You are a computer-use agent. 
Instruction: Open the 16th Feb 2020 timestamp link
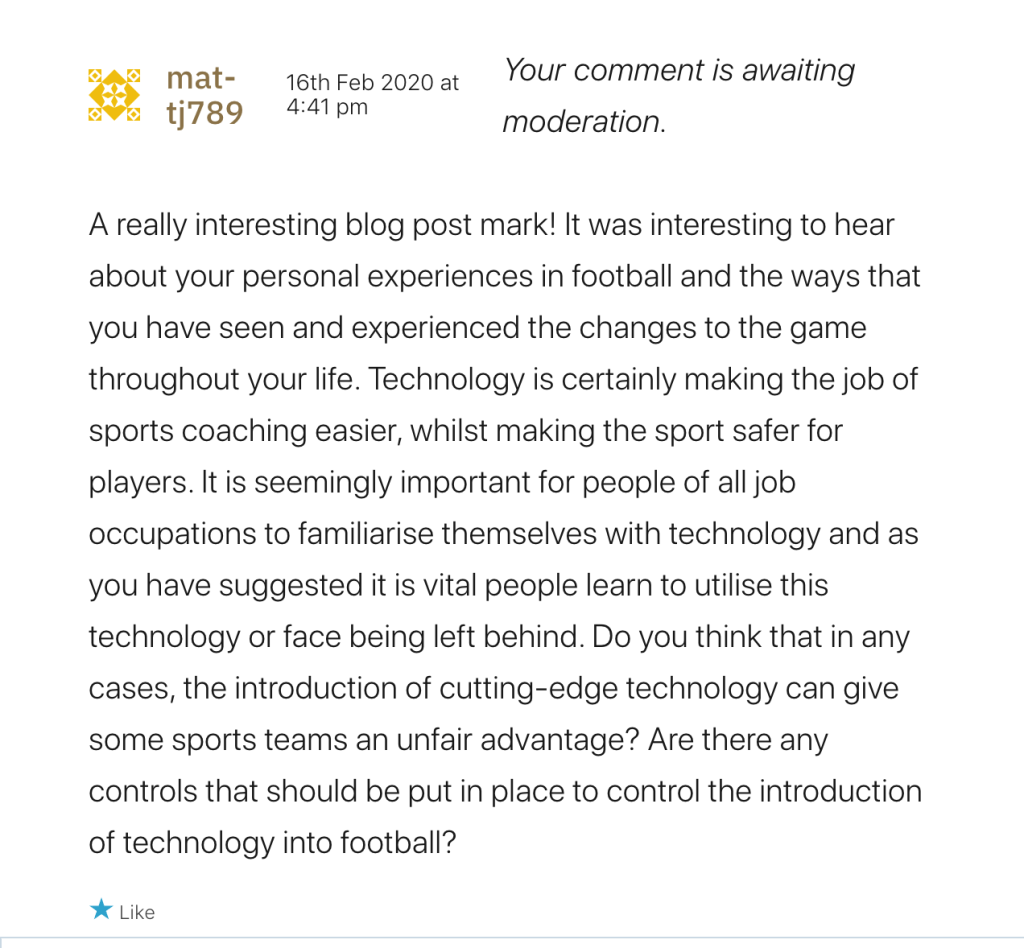click(x=372, y=94)
